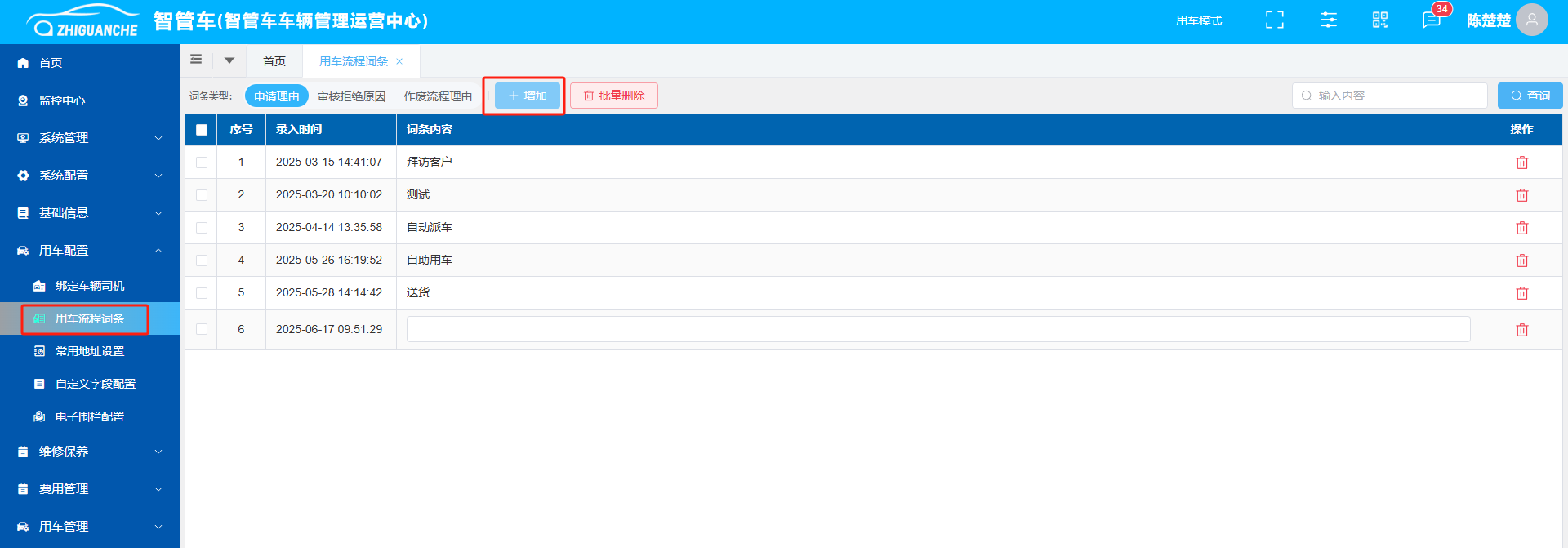Click the 批量删除 button
This screenshot has height=548, width=1568.
click(614, 96)
